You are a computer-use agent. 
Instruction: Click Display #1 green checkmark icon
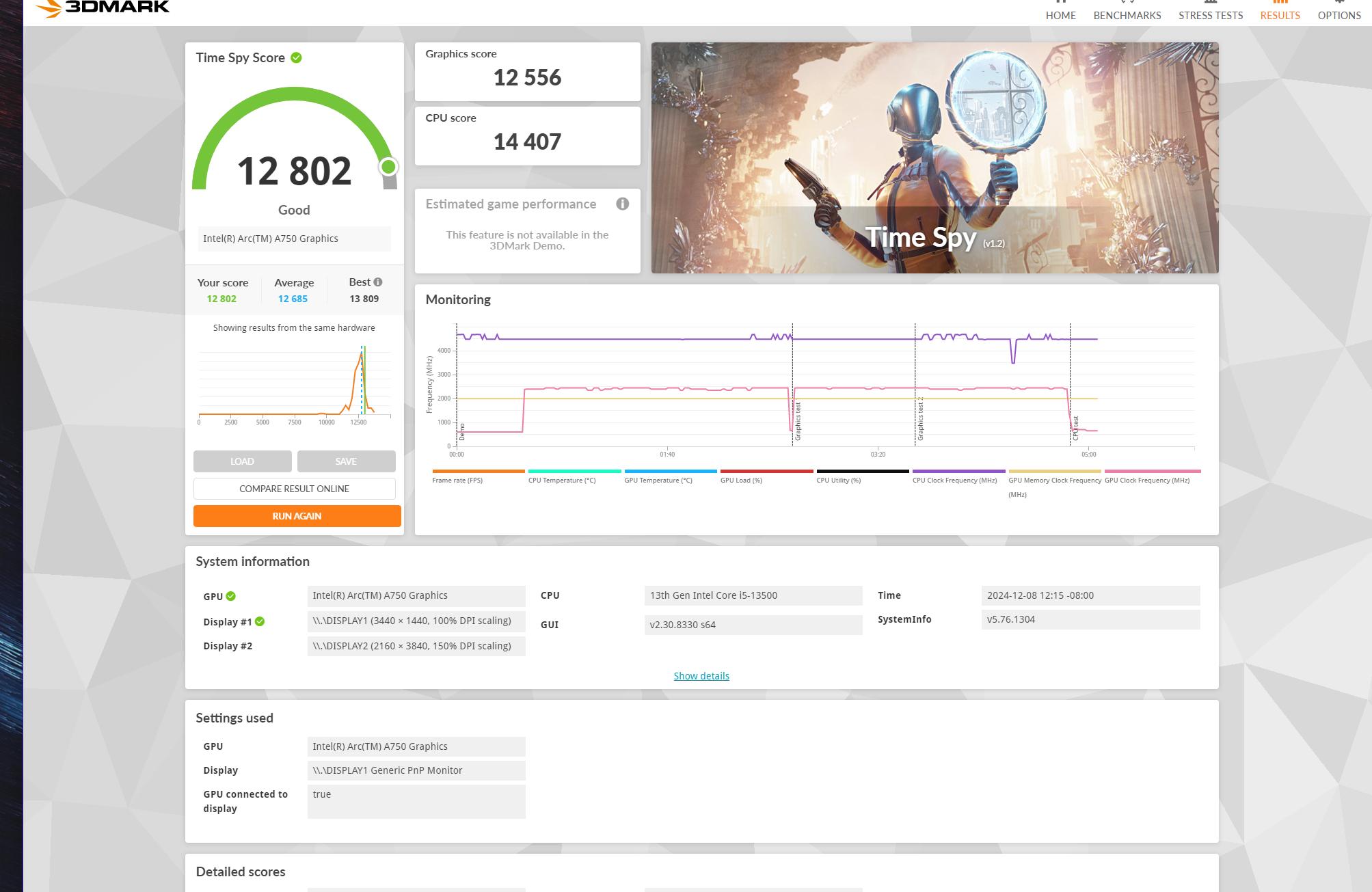pyautogui.click(x=260, y=621)
